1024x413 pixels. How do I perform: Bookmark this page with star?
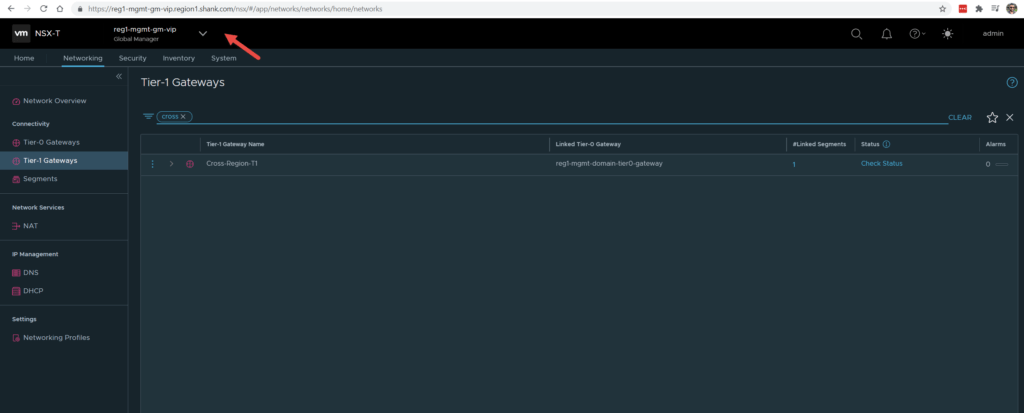click(942, 9)
